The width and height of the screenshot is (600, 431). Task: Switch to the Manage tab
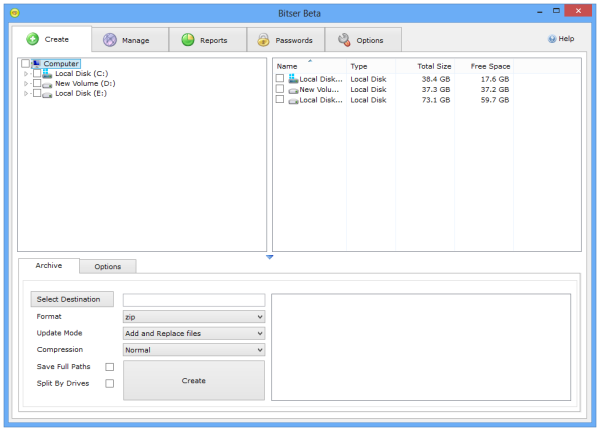130,39
